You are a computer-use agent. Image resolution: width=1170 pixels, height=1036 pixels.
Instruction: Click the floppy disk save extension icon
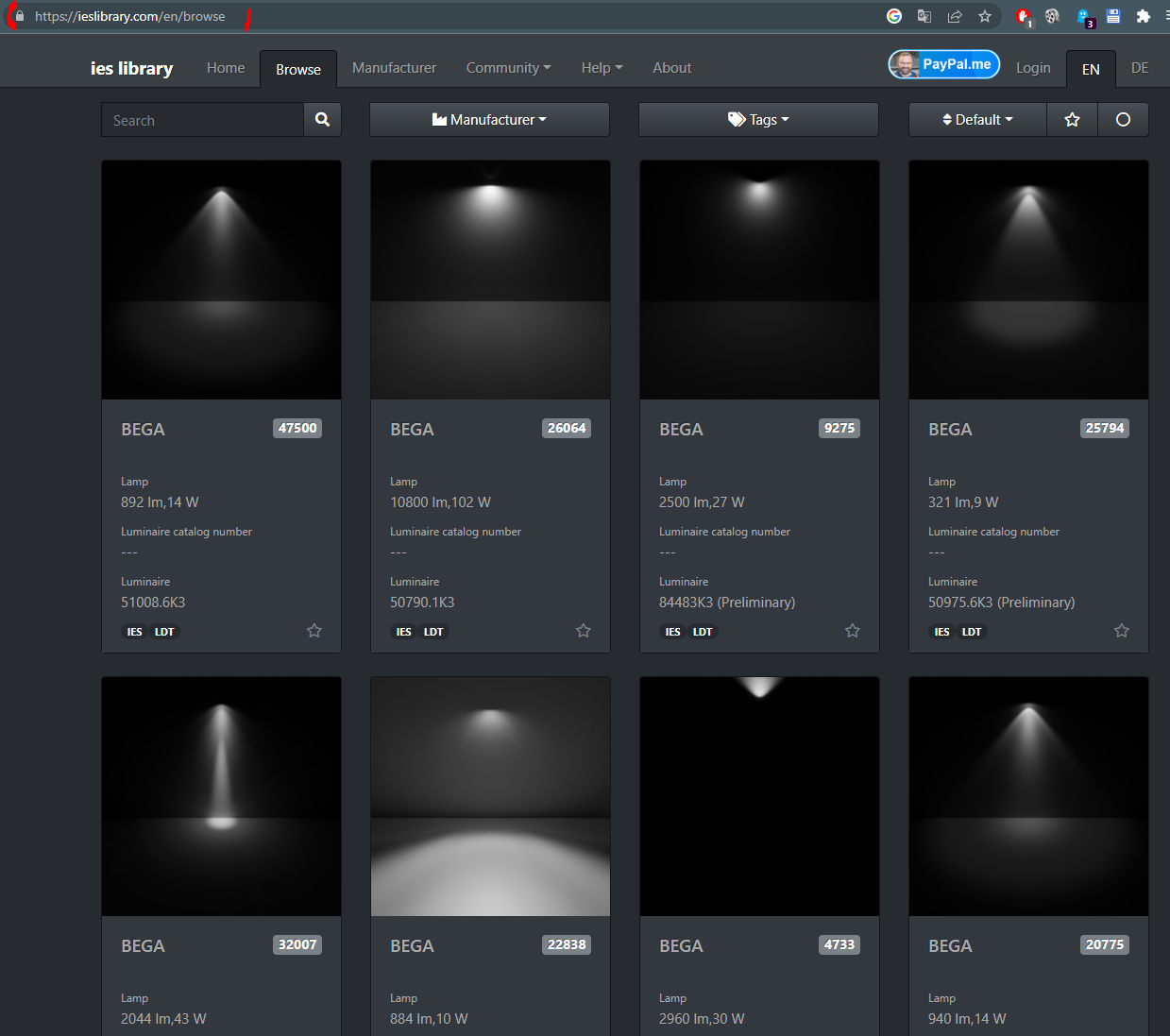[x=1113, y=16]
